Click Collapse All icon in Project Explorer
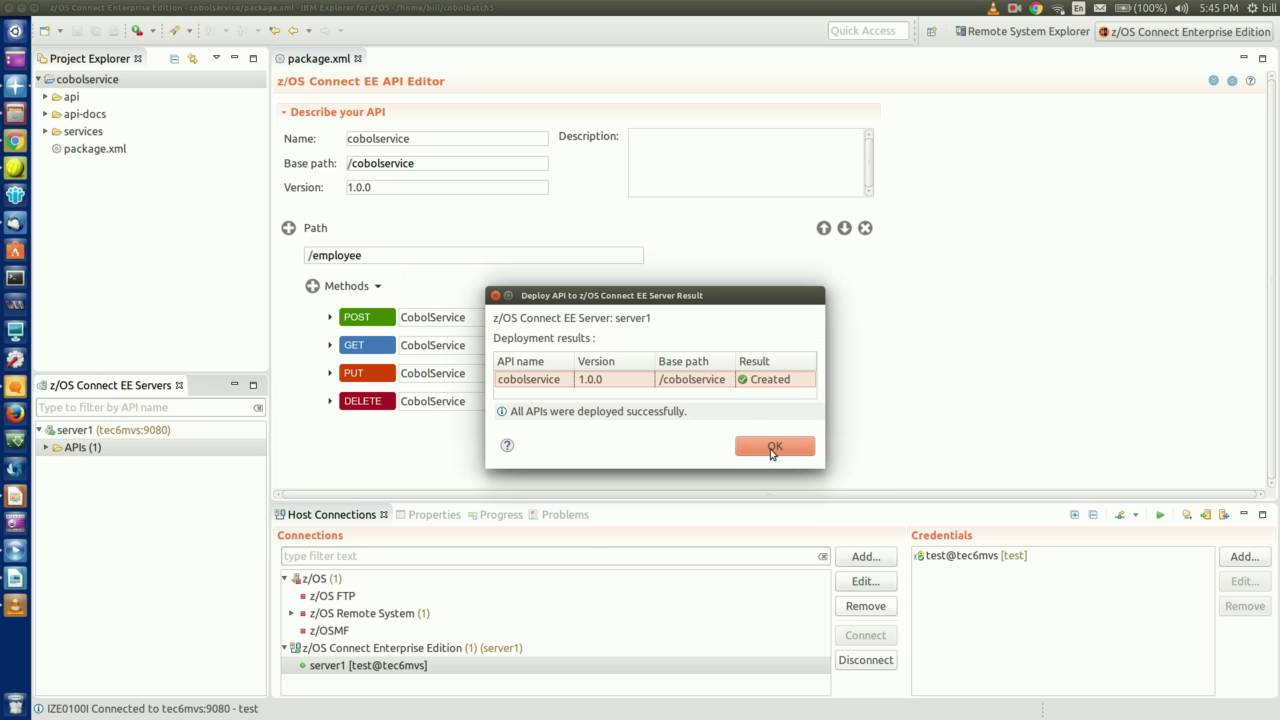 pos(174,59)
